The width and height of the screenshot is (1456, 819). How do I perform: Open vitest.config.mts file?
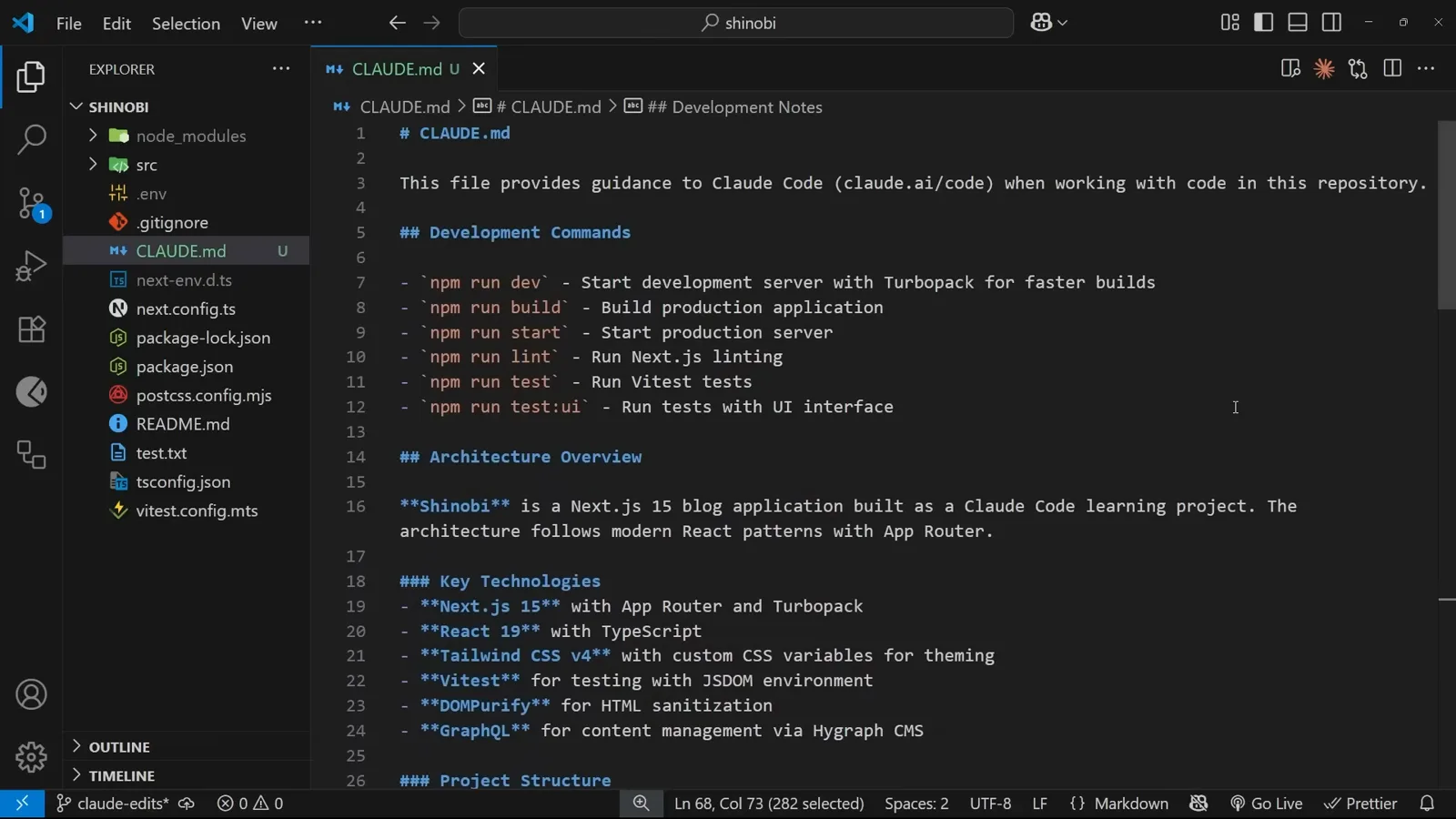pyautogui.click(x=187, y=511)
